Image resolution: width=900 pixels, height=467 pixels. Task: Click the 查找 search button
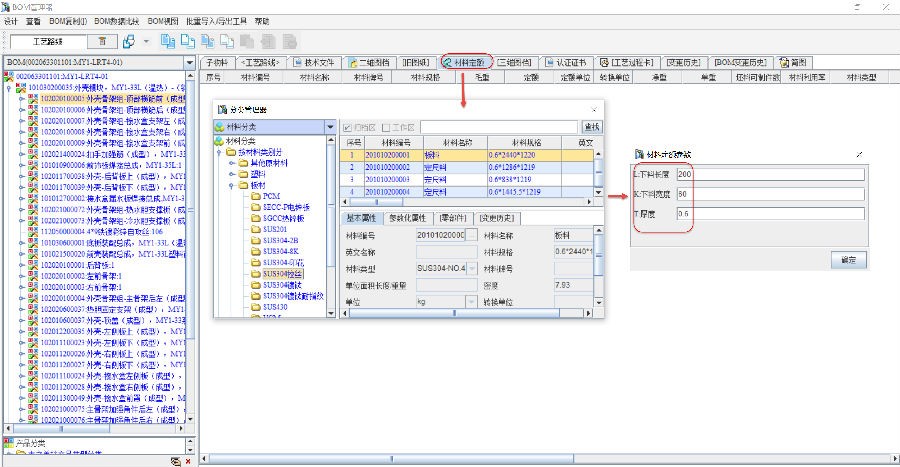[591, 127]
